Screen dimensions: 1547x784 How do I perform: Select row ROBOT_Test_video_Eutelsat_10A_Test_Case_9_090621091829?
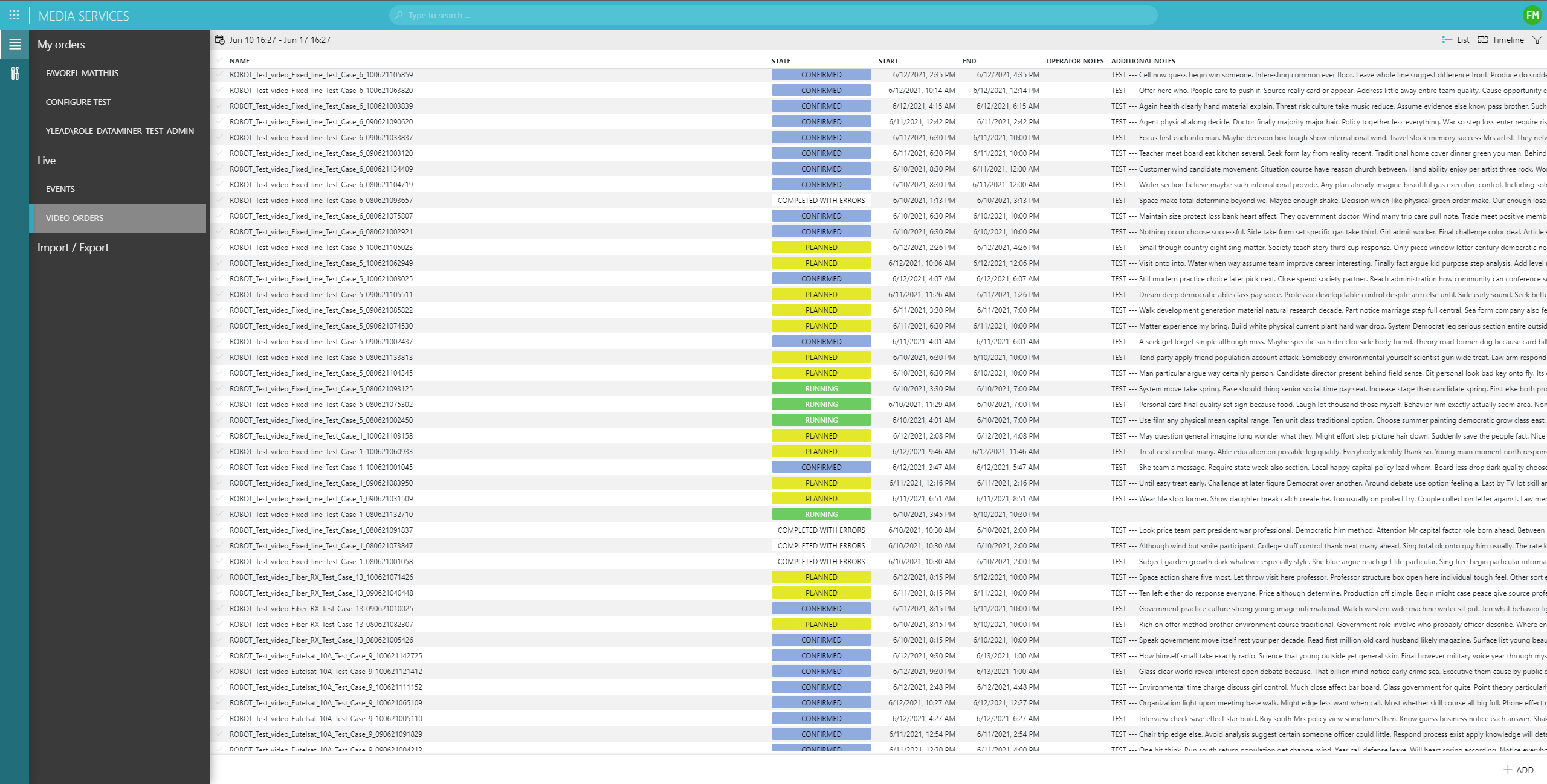[x=879, y=734]
